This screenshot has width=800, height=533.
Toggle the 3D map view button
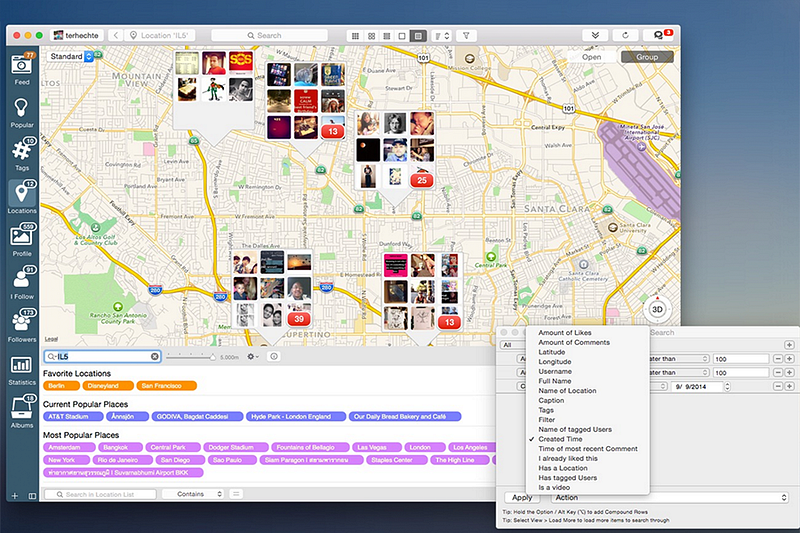tap(657, 309)
